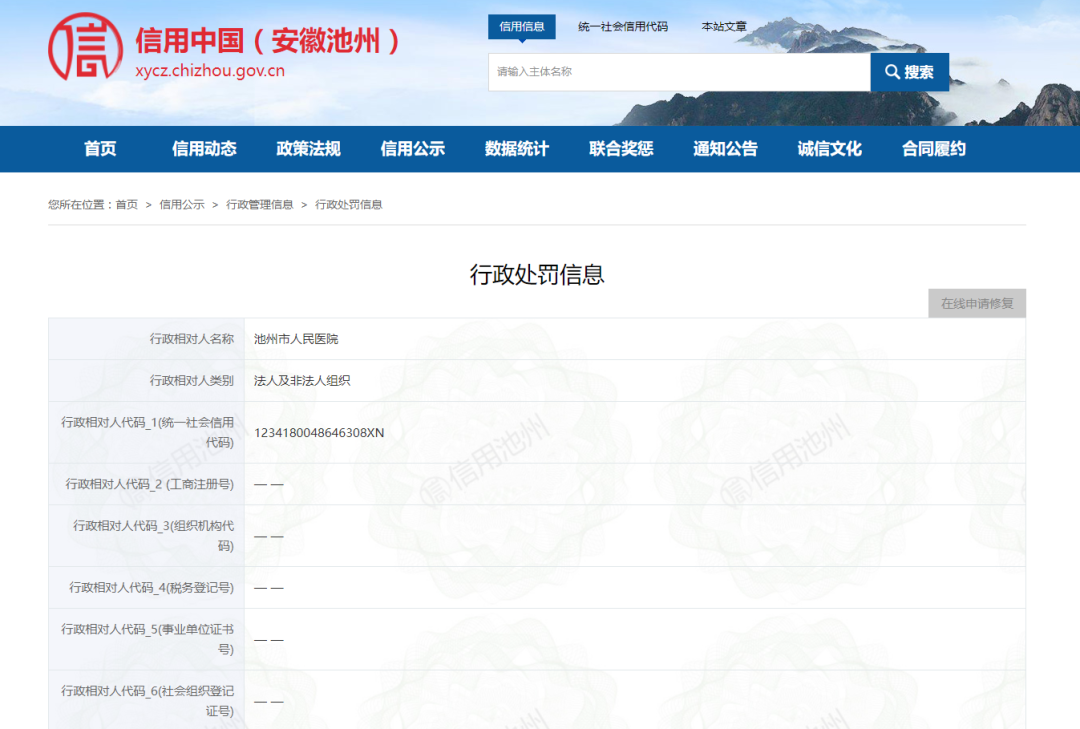Image resolution: width=1080 pixels, height=729 pixels.
Task: Click the site title 信用中国（安徽池州）
Action: tap(268, 41)
